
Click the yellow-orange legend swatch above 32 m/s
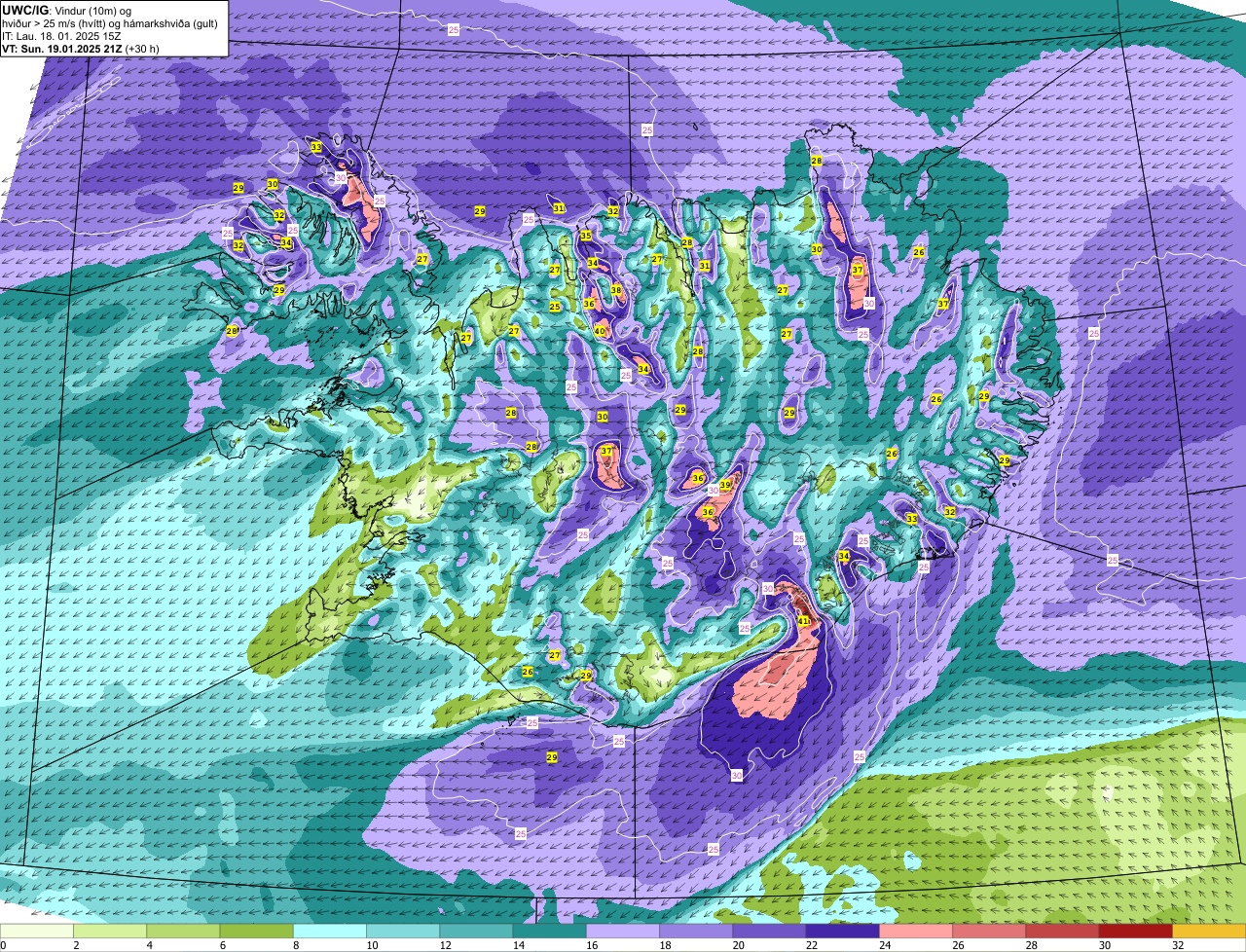1209,931
